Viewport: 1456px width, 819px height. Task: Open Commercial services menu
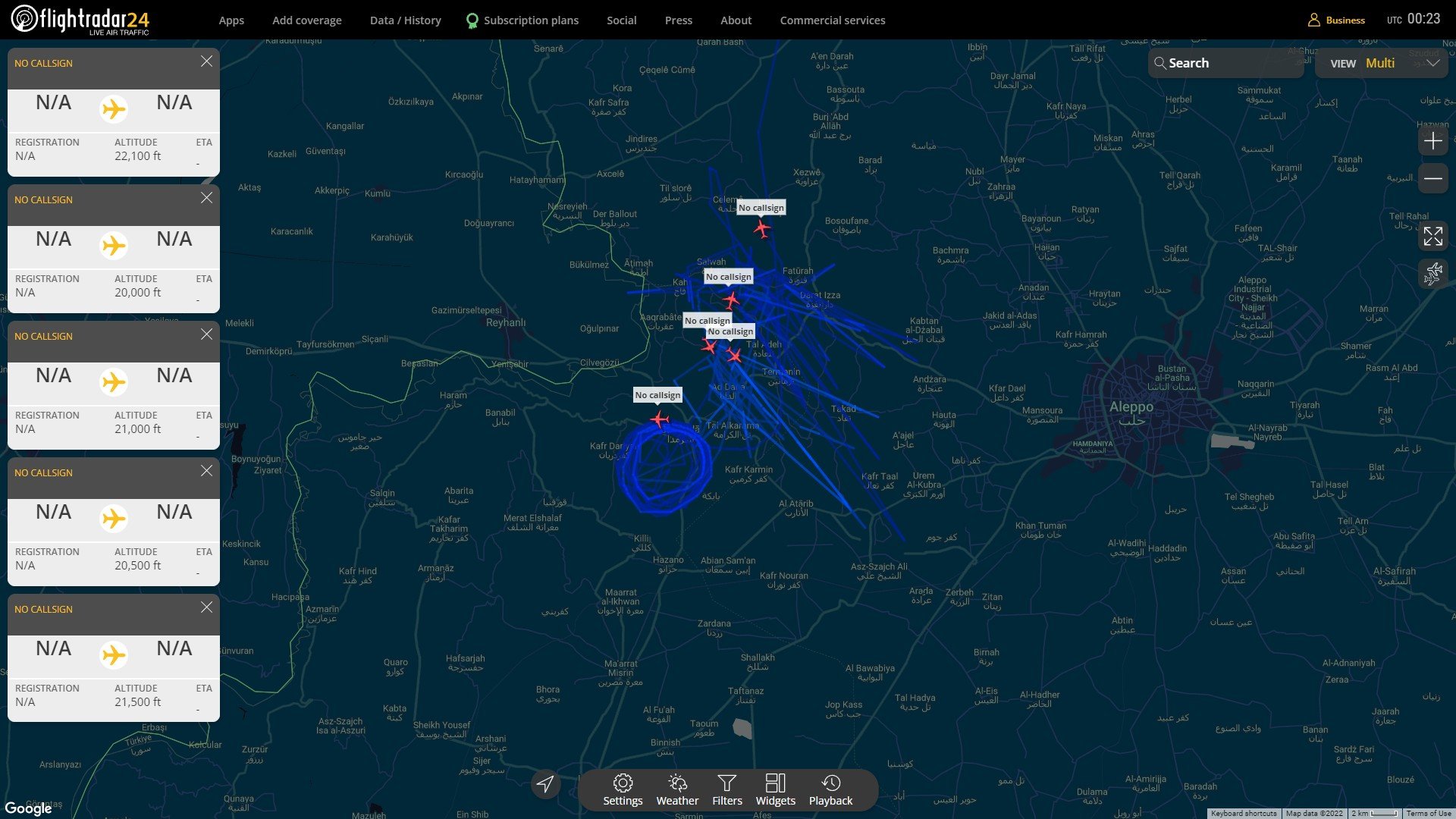coord(833,20)
